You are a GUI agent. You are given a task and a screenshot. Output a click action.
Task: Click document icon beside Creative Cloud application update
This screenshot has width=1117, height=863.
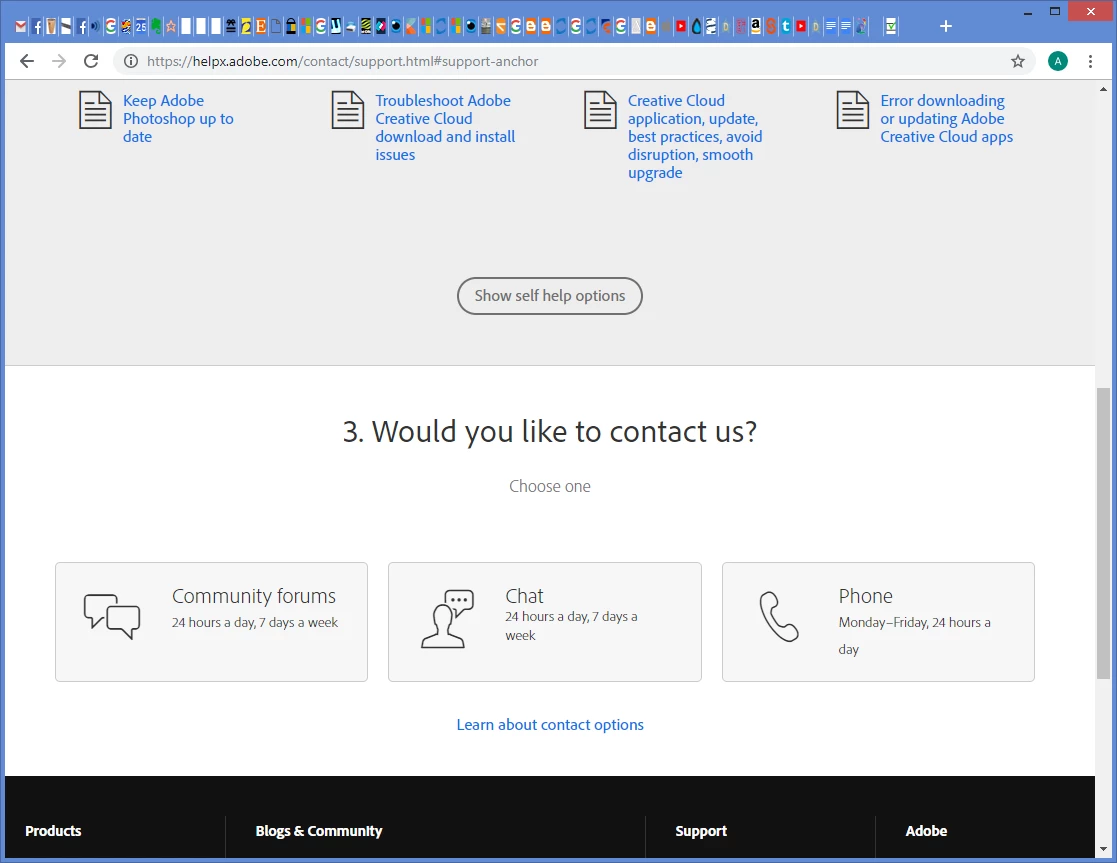click(600, 110)
